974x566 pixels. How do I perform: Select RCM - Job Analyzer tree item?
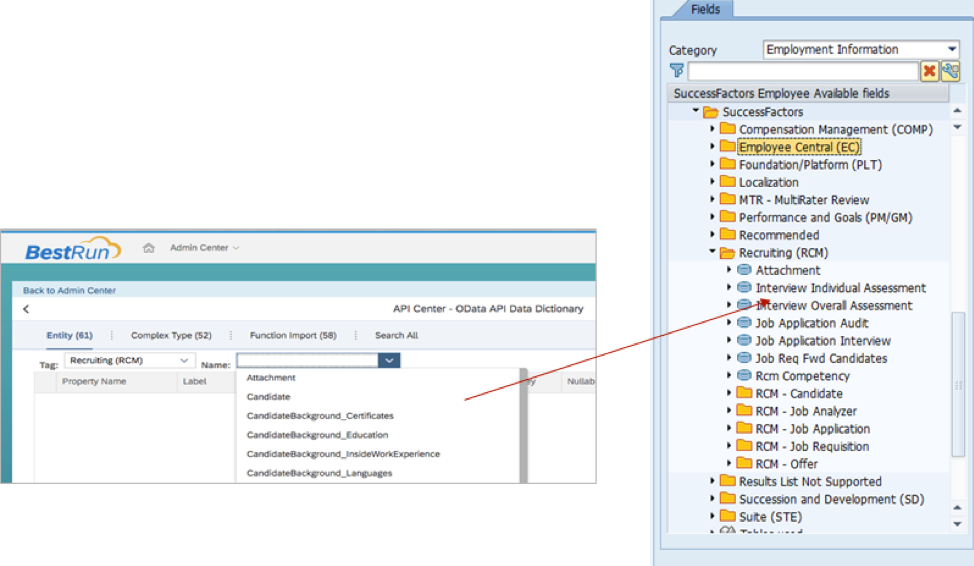tap(806, 411)
